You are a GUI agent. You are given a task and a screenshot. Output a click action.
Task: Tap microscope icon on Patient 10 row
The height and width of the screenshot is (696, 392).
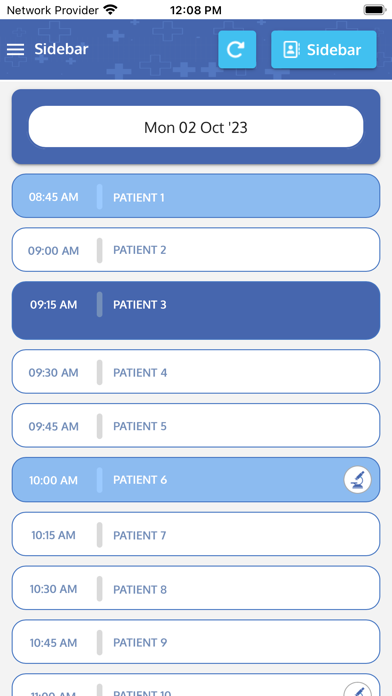point(357,688)
